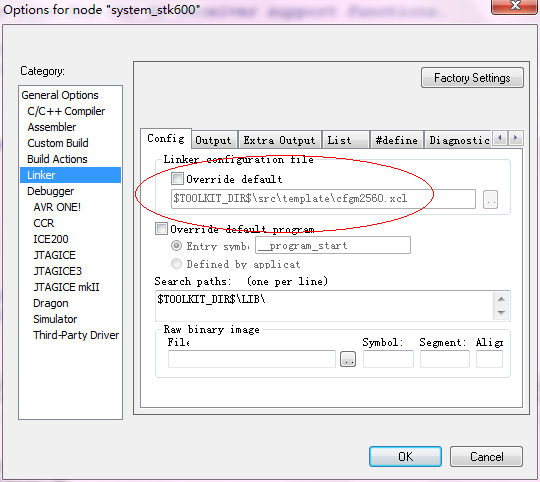Select Custom Build category
This screenshot has width=540, height=482.
point(58,143)
